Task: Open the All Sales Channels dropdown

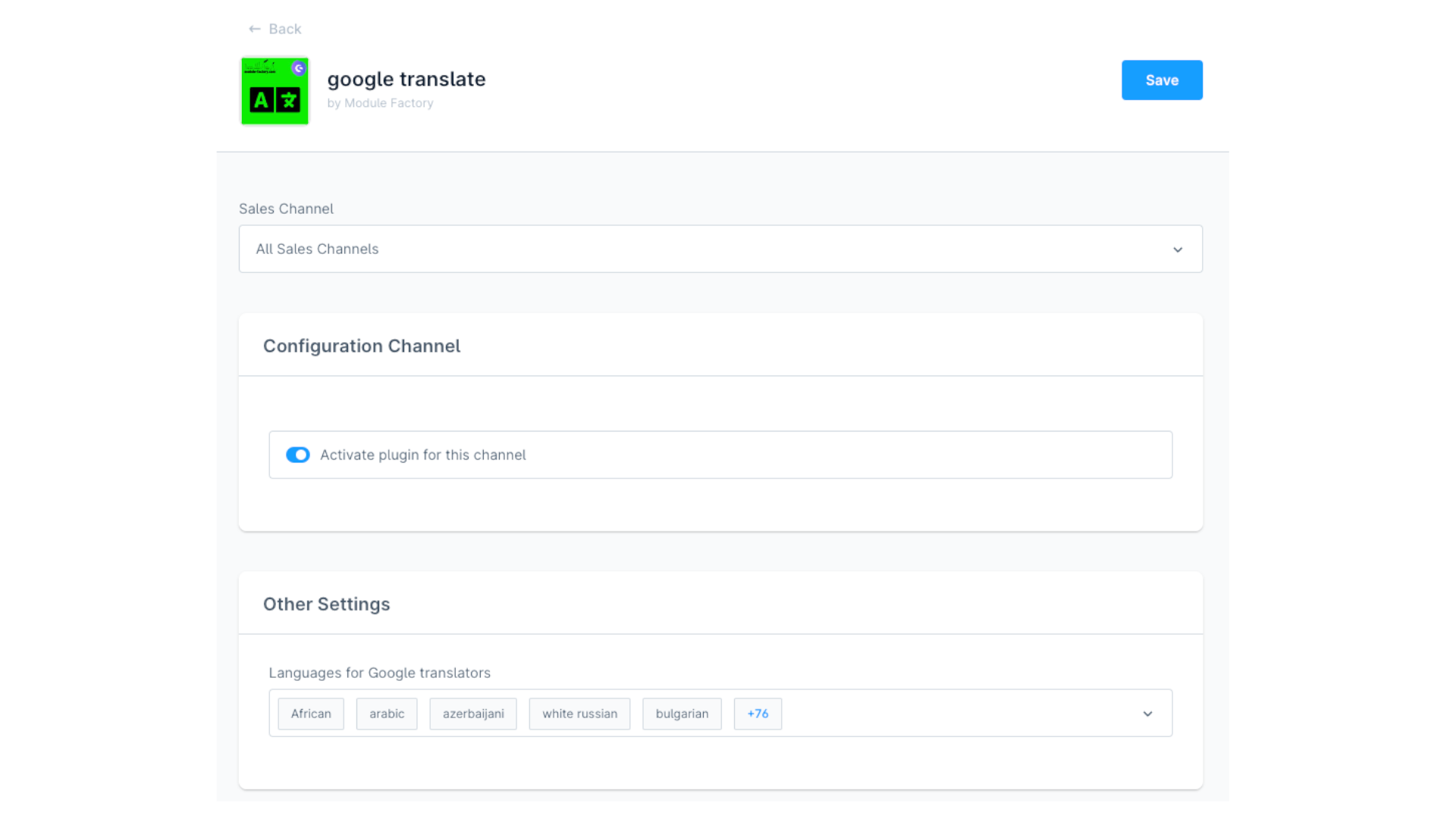Action: click(x=720, y=249)
